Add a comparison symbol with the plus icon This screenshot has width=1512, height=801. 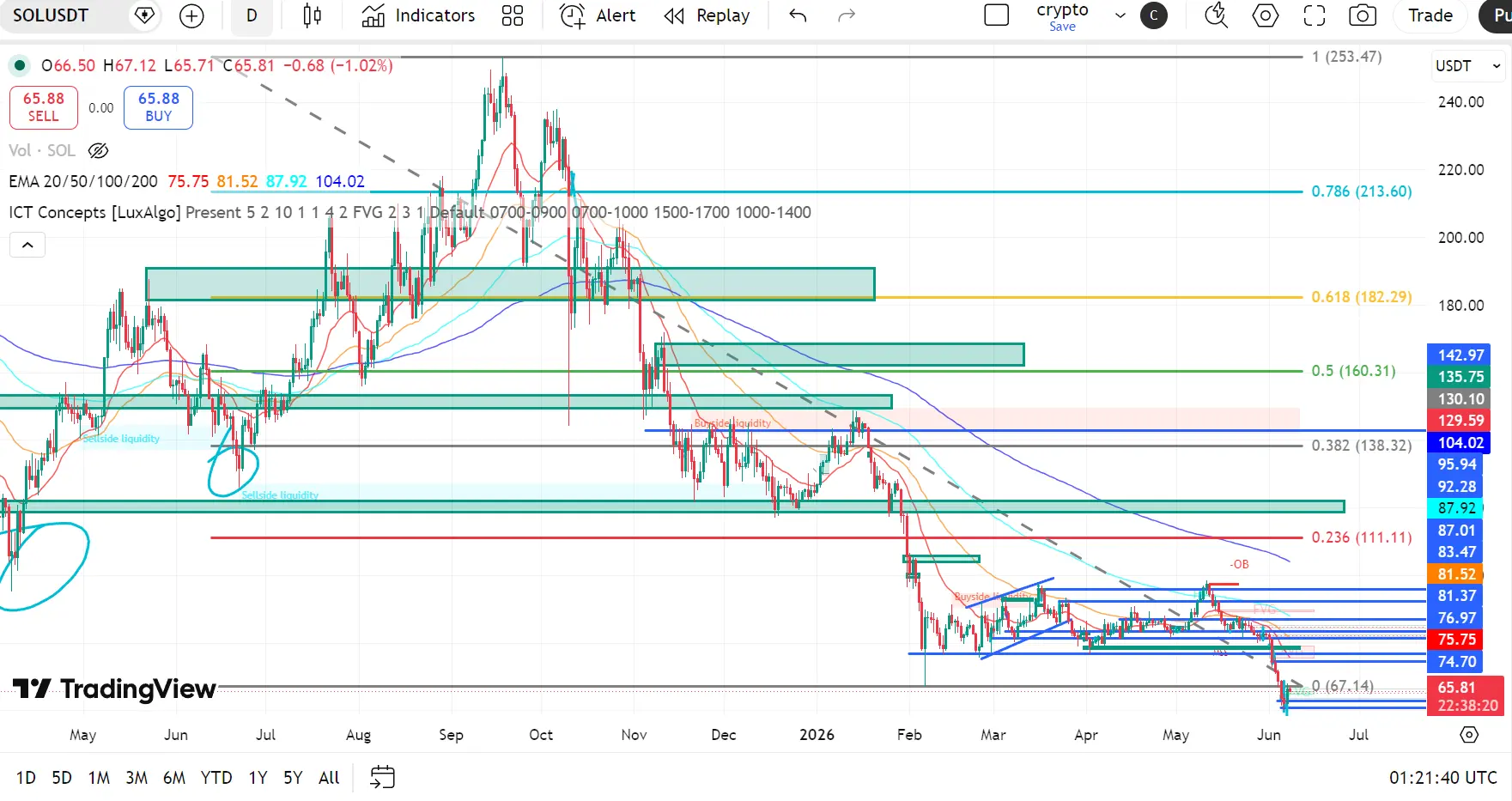(x=191, y=15)
